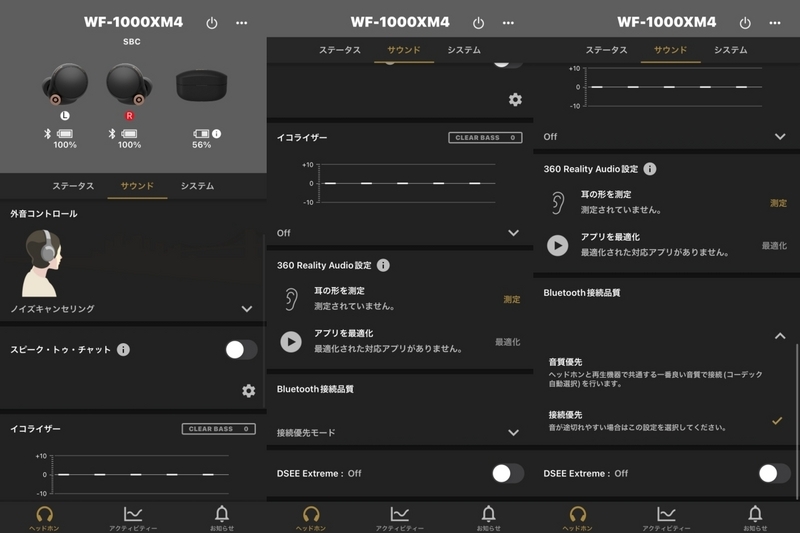Click the noise cancelling head illustration
Viewport: 800px width, 533px height.
click(x=42, y=263)
